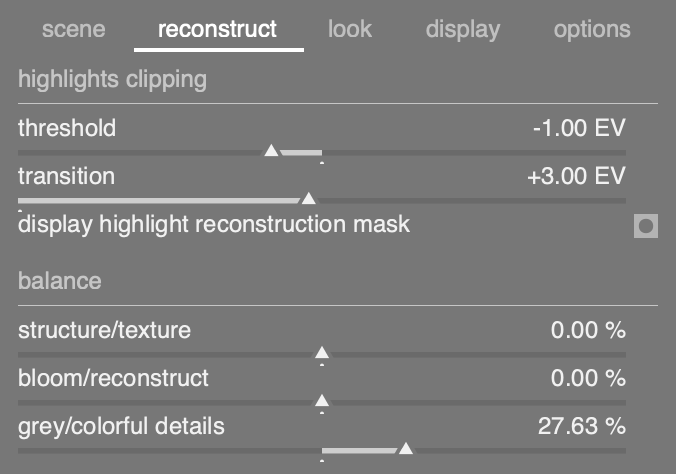
Task: Click the 27.63 % value field
Action: pos(582,426)
